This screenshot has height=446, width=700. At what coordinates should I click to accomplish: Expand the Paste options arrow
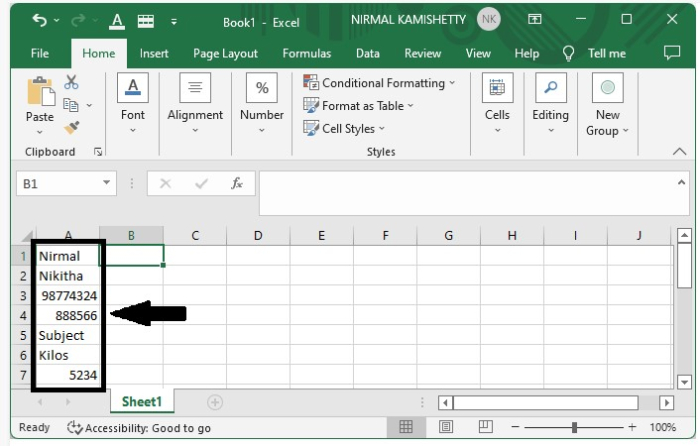click(40, 132)
